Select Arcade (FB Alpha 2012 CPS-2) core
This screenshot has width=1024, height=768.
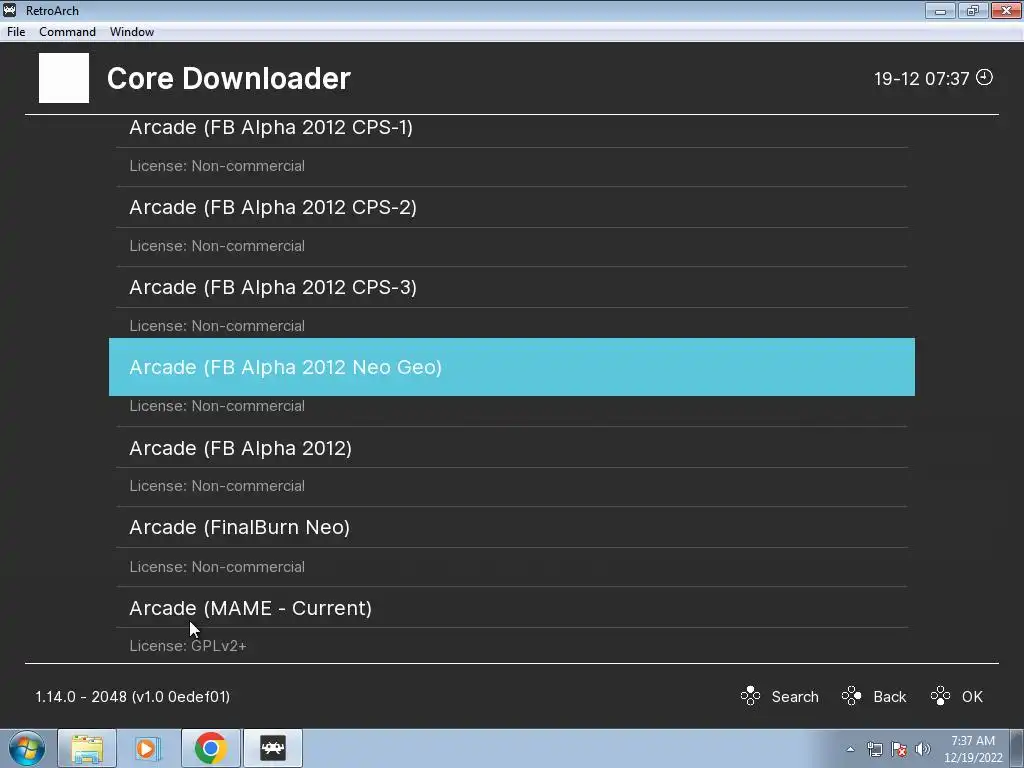[512, 208]
